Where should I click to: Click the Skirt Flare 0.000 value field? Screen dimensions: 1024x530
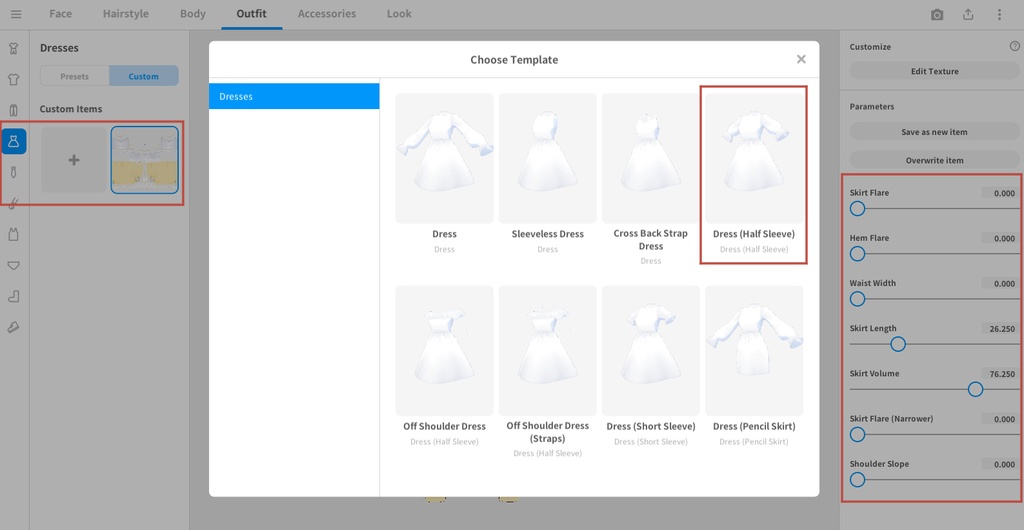pyautogui.click(x=999, y=193)
